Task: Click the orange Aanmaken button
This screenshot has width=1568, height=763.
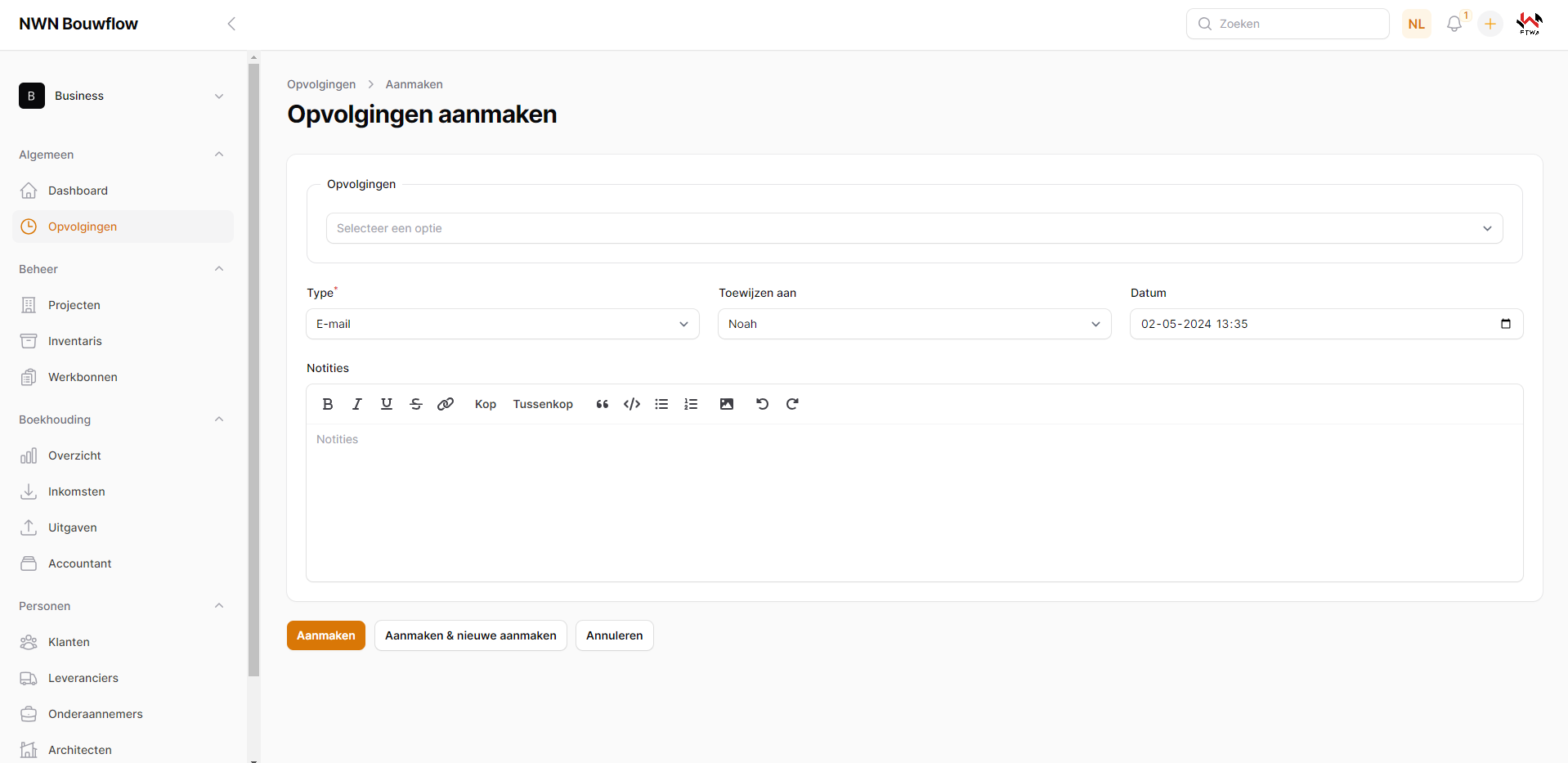Action: pos(325,635)
